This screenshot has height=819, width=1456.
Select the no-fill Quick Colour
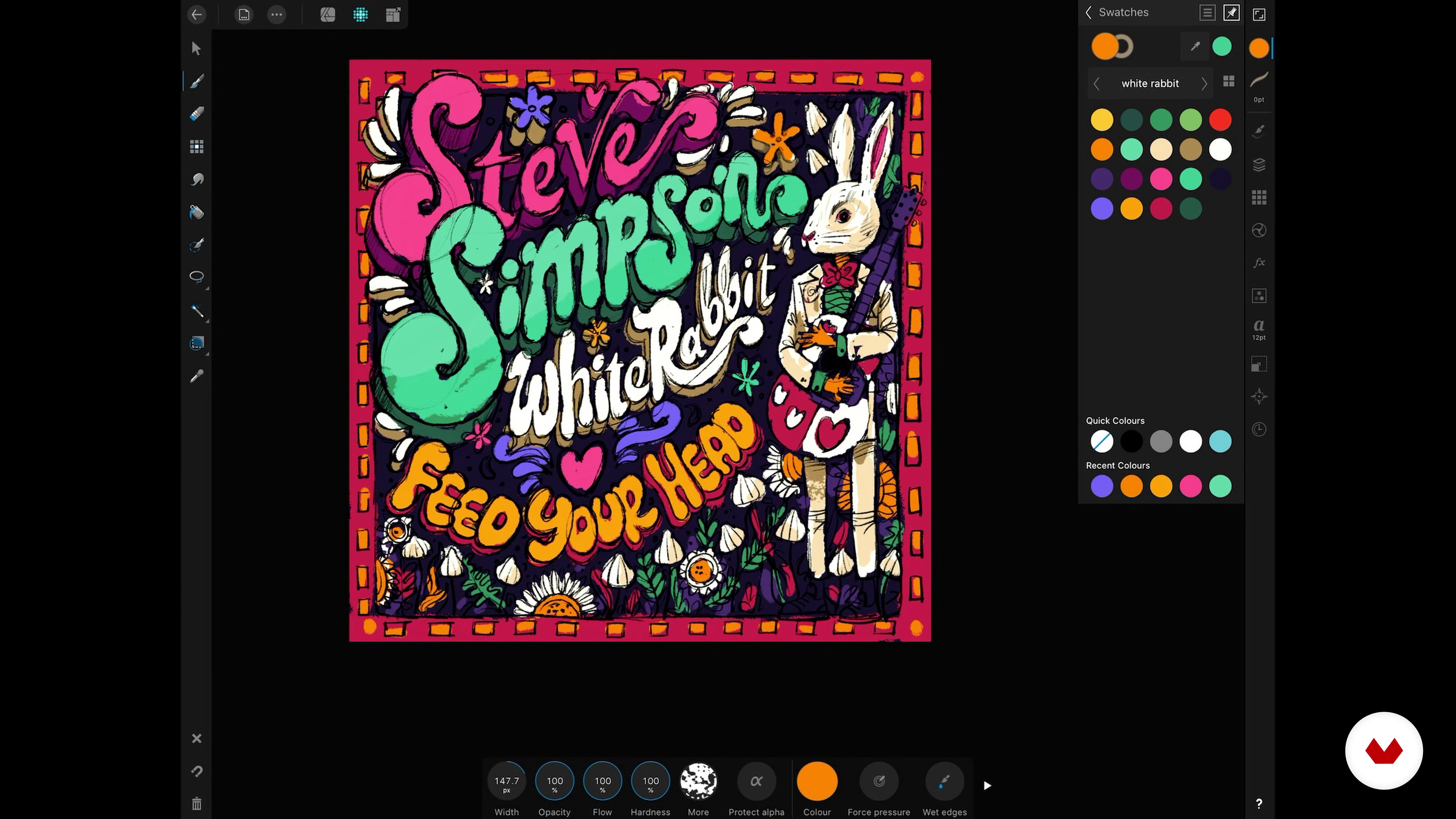(1101, 441)
